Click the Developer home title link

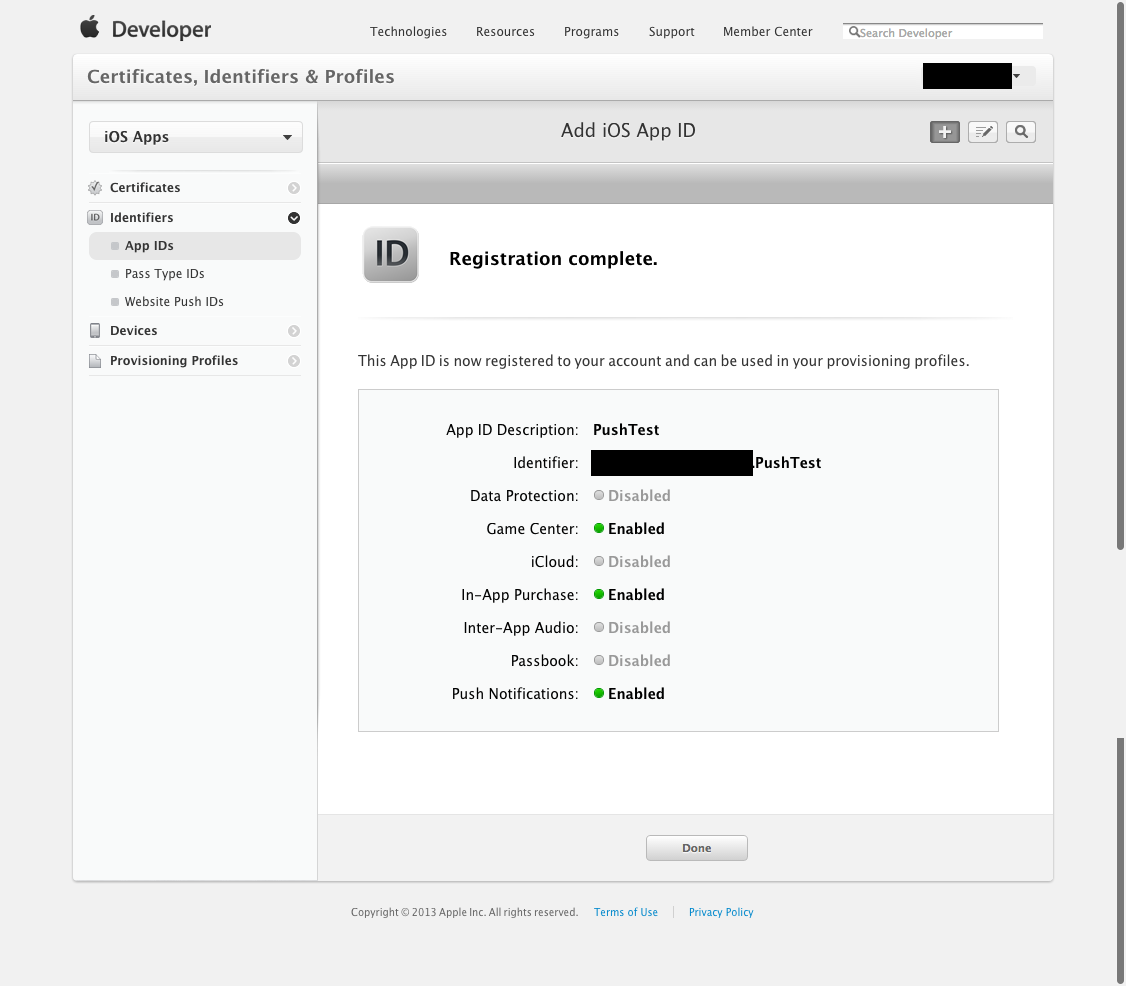161,29
